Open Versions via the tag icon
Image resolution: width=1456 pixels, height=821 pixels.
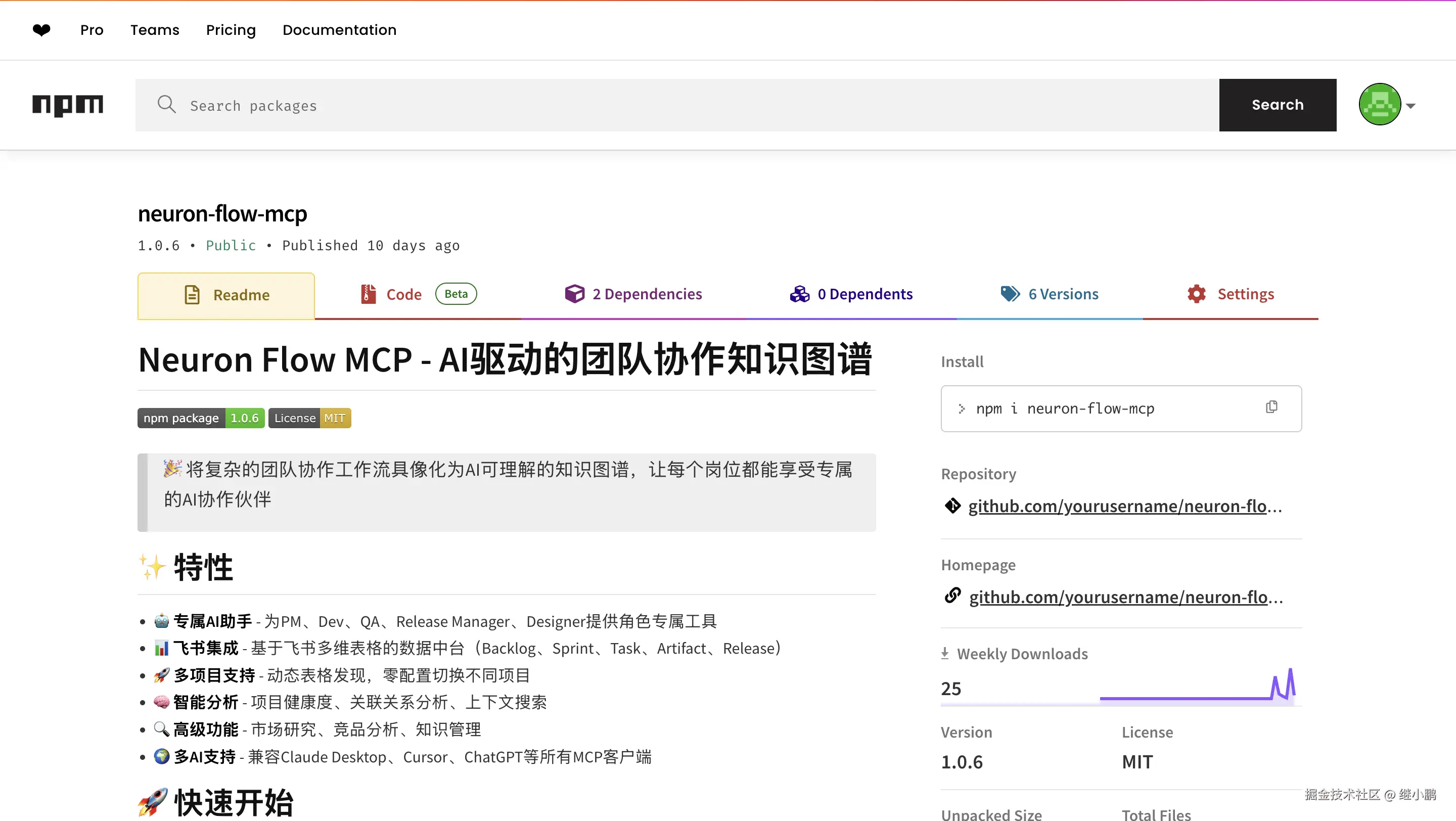[x=1010, y=293]
